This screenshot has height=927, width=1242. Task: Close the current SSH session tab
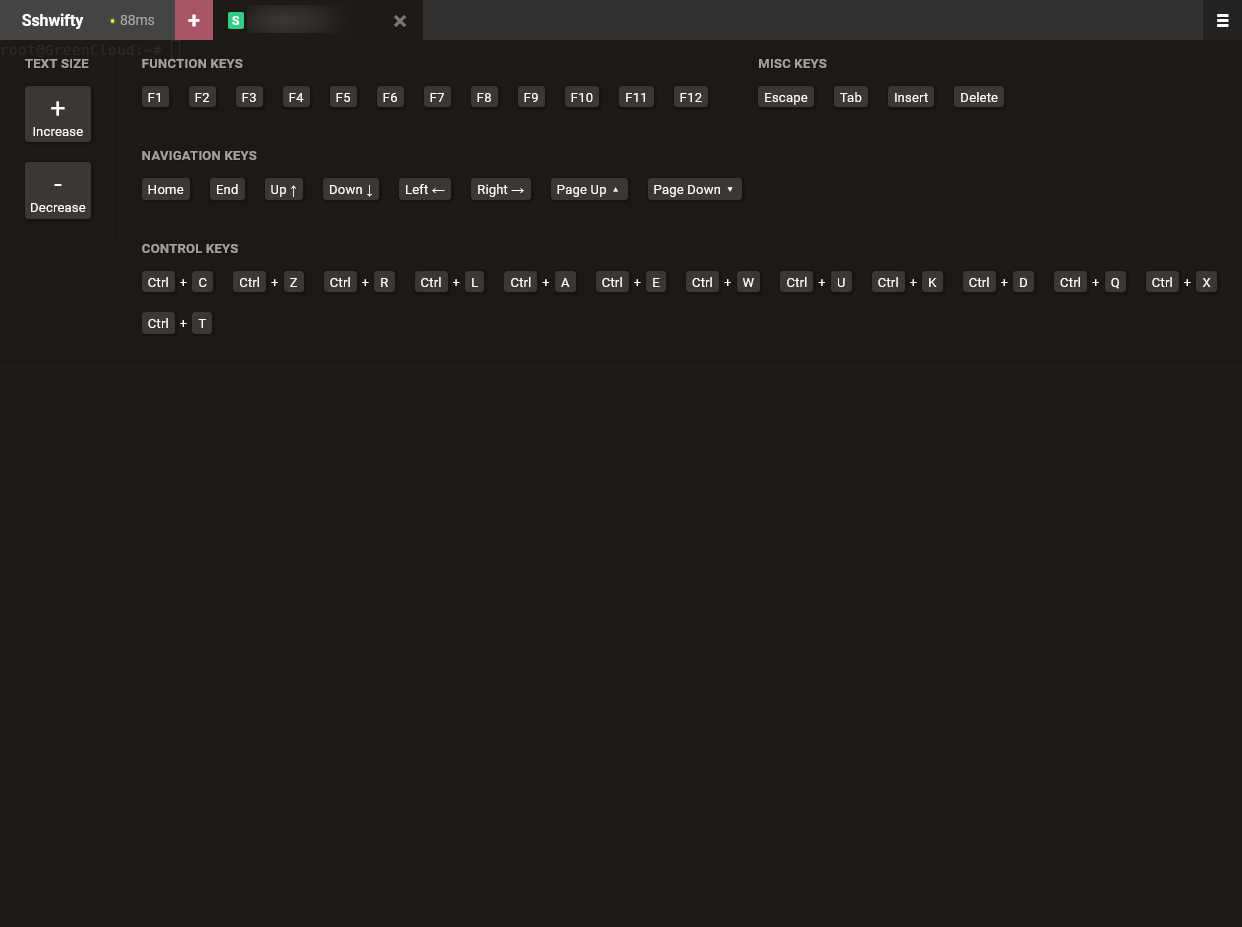400,20
